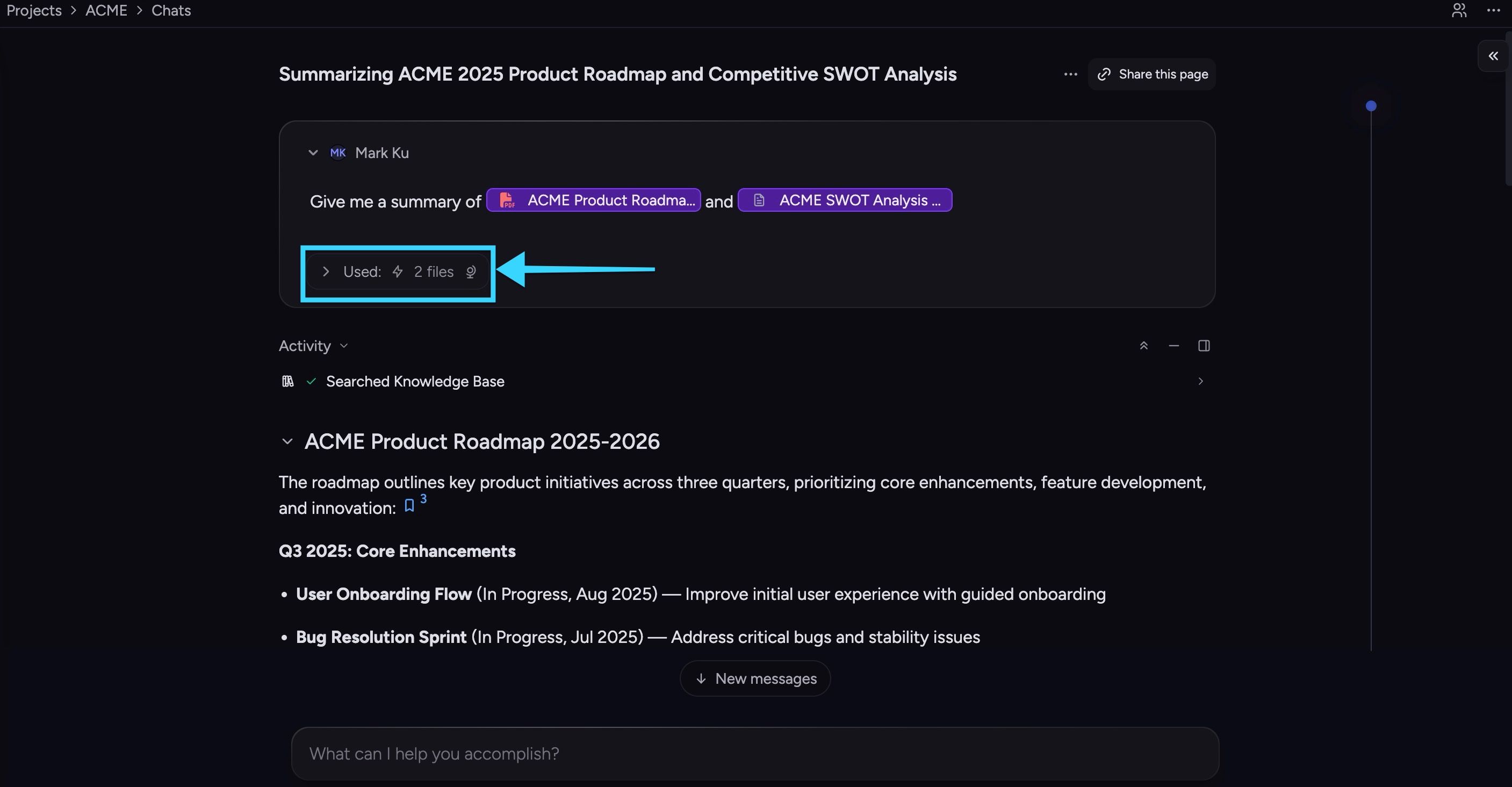Click the lightning bolt icon beside Used
The image size is (1512, 787).
coord(398,272)
